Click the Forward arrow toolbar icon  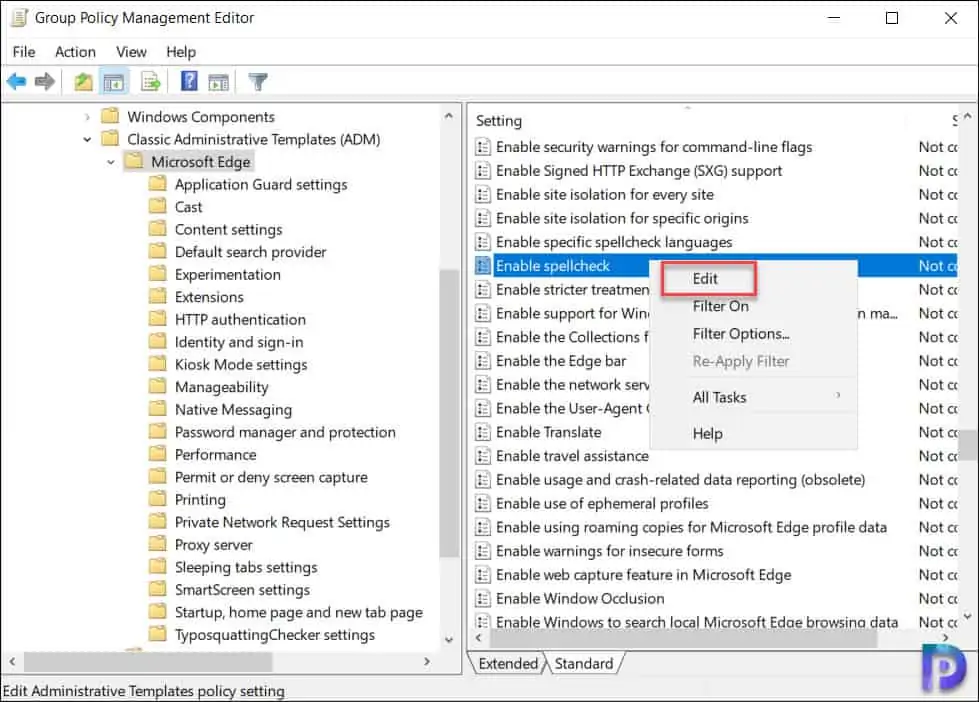[x=45, y=82]
